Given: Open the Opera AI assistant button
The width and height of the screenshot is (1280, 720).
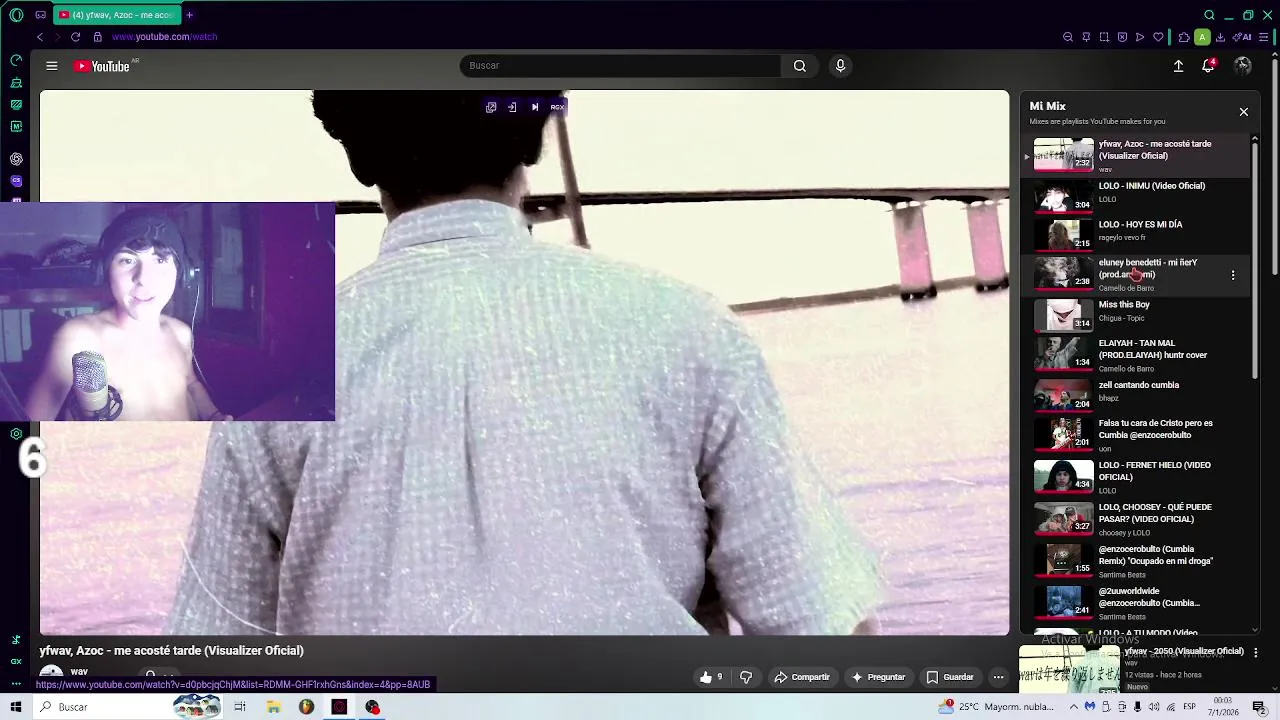Looking at the screenshot, I should click(x=1242, y=37).
